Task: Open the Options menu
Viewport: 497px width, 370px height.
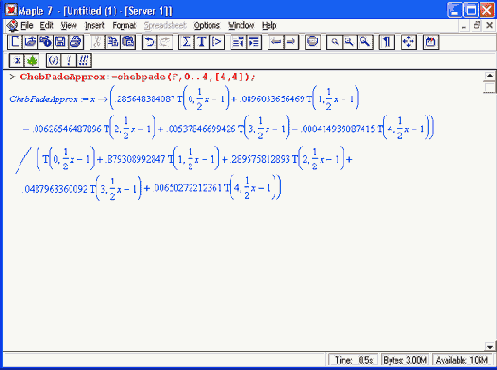Action: pos(207,25)
